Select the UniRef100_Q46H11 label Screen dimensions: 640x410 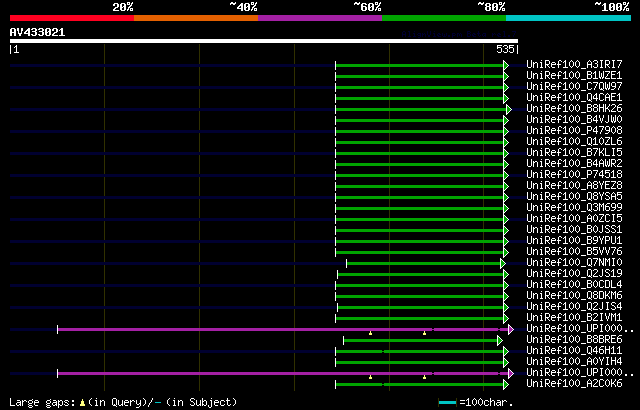click(574, 351)
